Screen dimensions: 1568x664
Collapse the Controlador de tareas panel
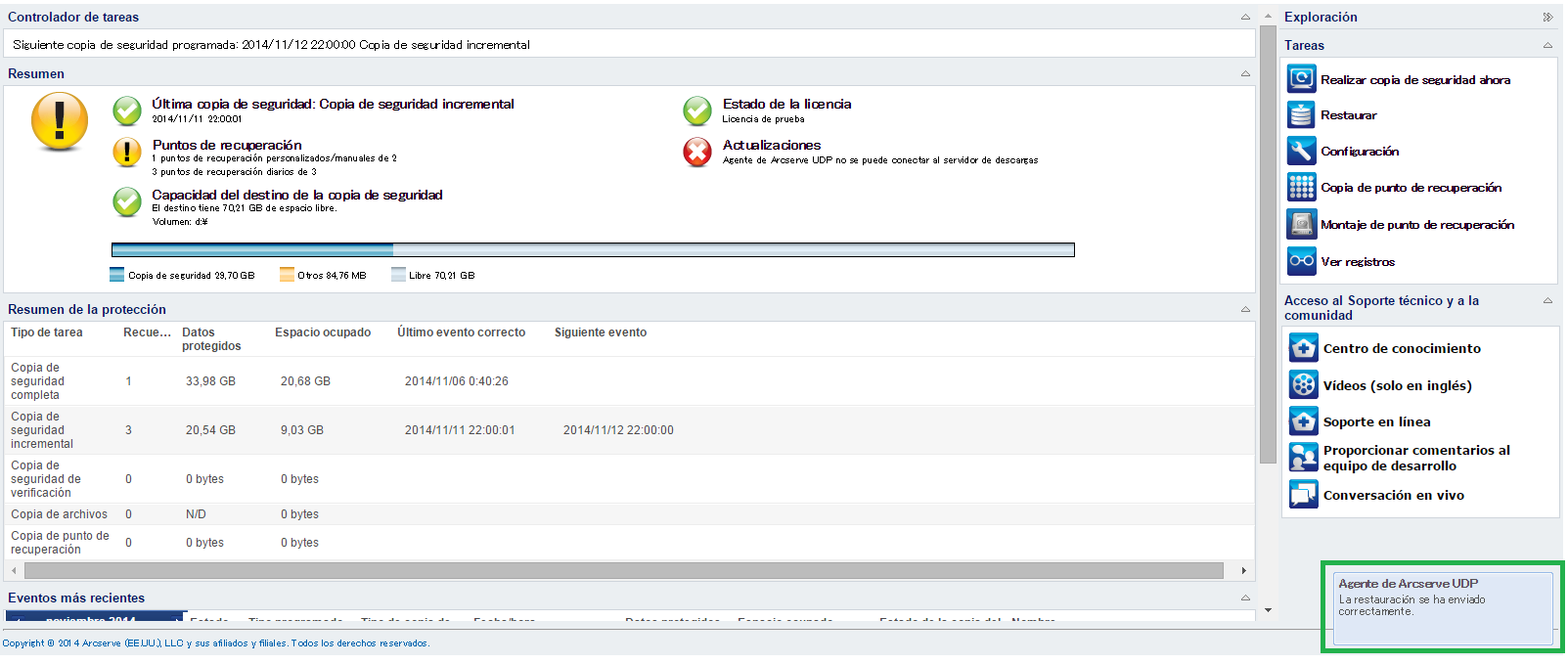point(1245,17)
